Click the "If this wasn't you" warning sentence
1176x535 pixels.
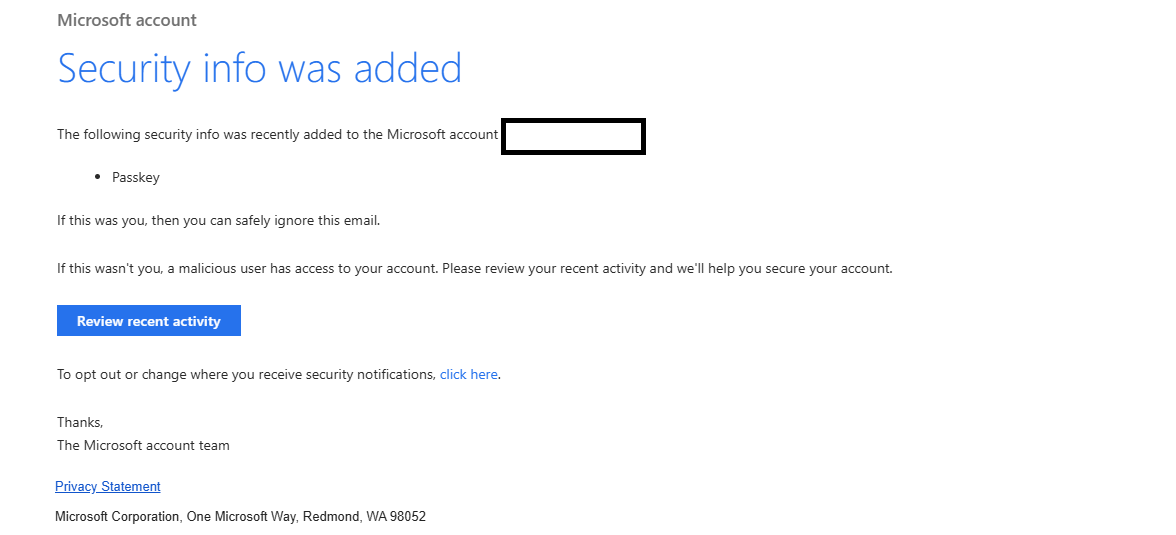click(475, 268)
